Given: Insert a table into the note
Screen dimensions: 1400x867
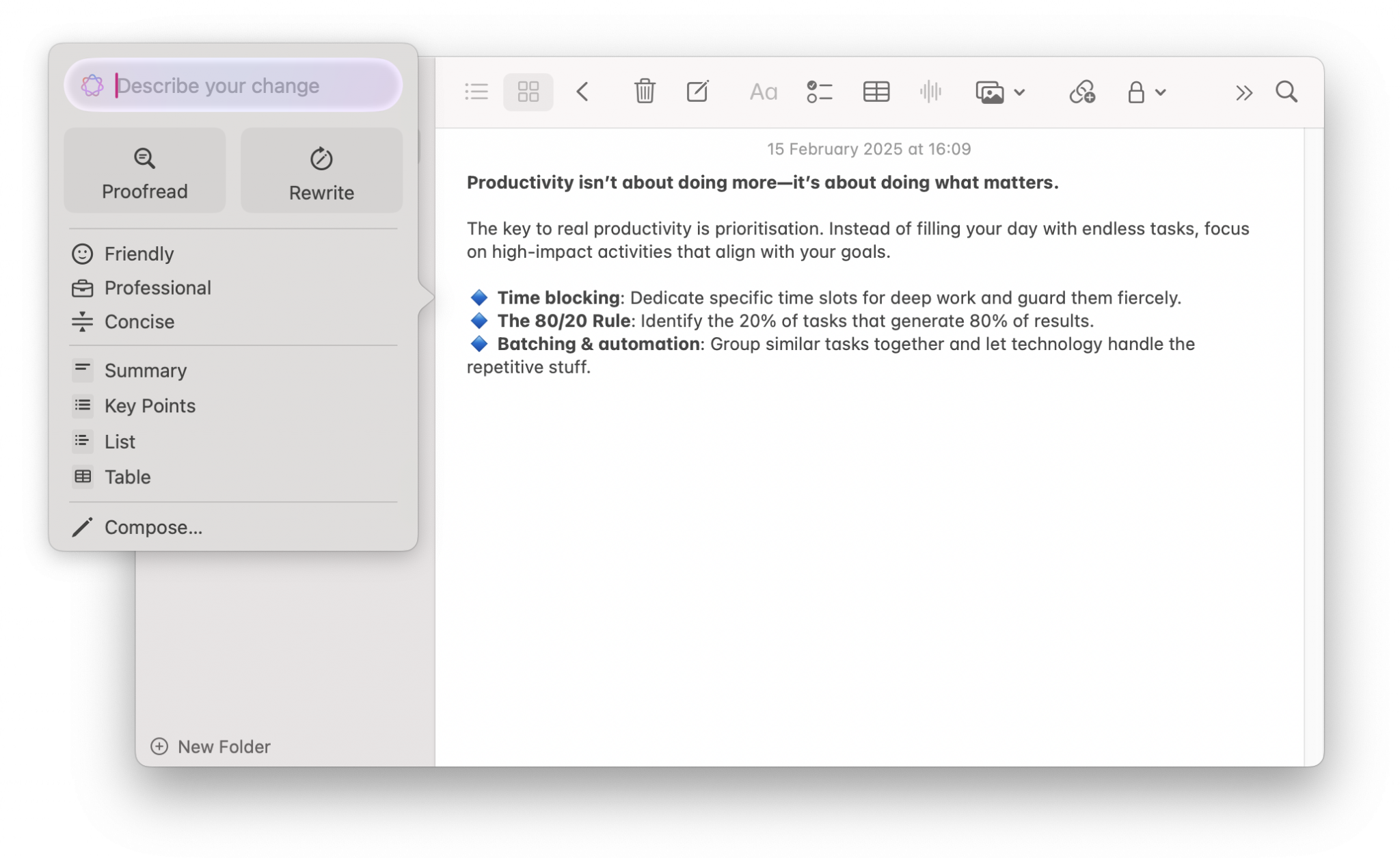Looking at the screenshot, I should [876, 92].
